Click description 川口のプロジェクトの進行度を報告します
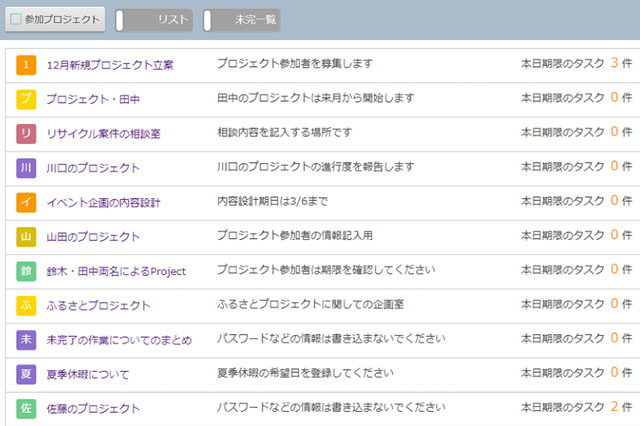The height and width of the screenshot is (426, 640). (x=316, y=166)
